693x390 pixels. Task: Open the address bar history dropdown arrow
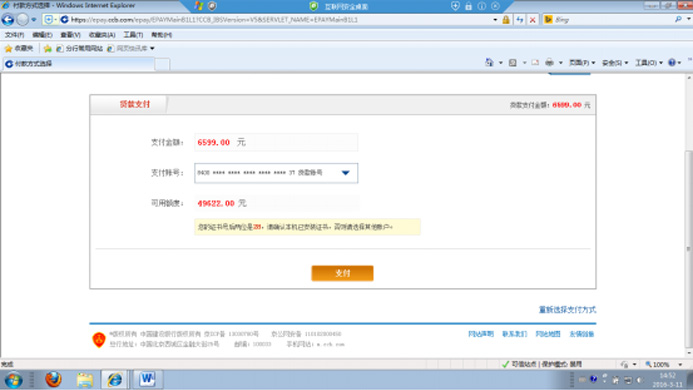(x=495, y=20)
